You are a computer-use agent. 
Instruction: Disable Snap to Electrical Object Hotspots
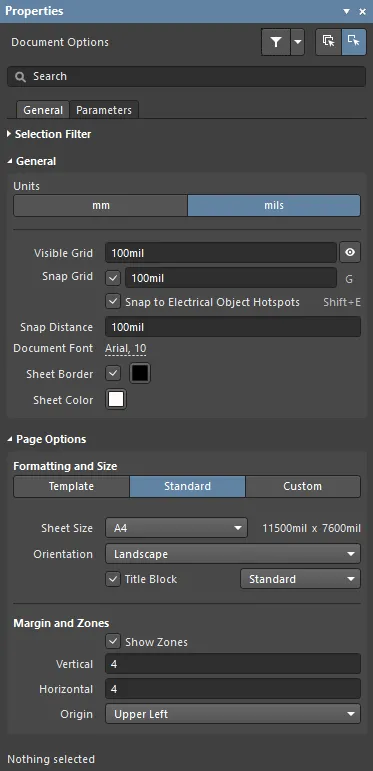click(x=113, y=301)
